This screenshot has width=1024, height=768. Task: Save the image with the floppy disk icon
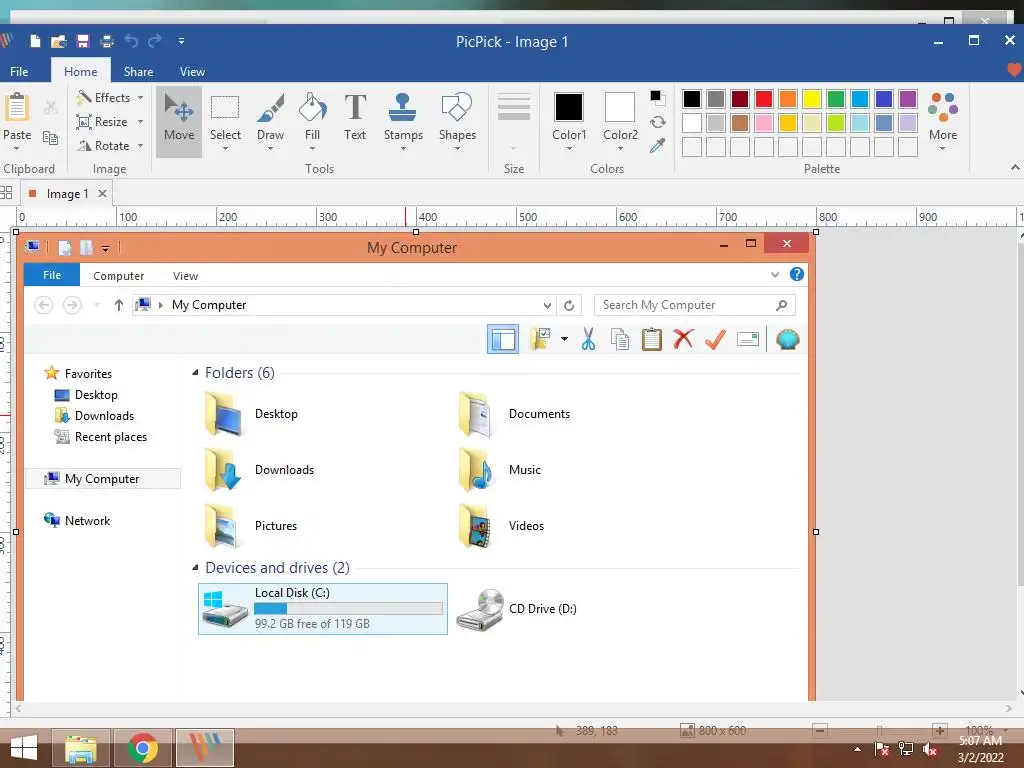83,41
